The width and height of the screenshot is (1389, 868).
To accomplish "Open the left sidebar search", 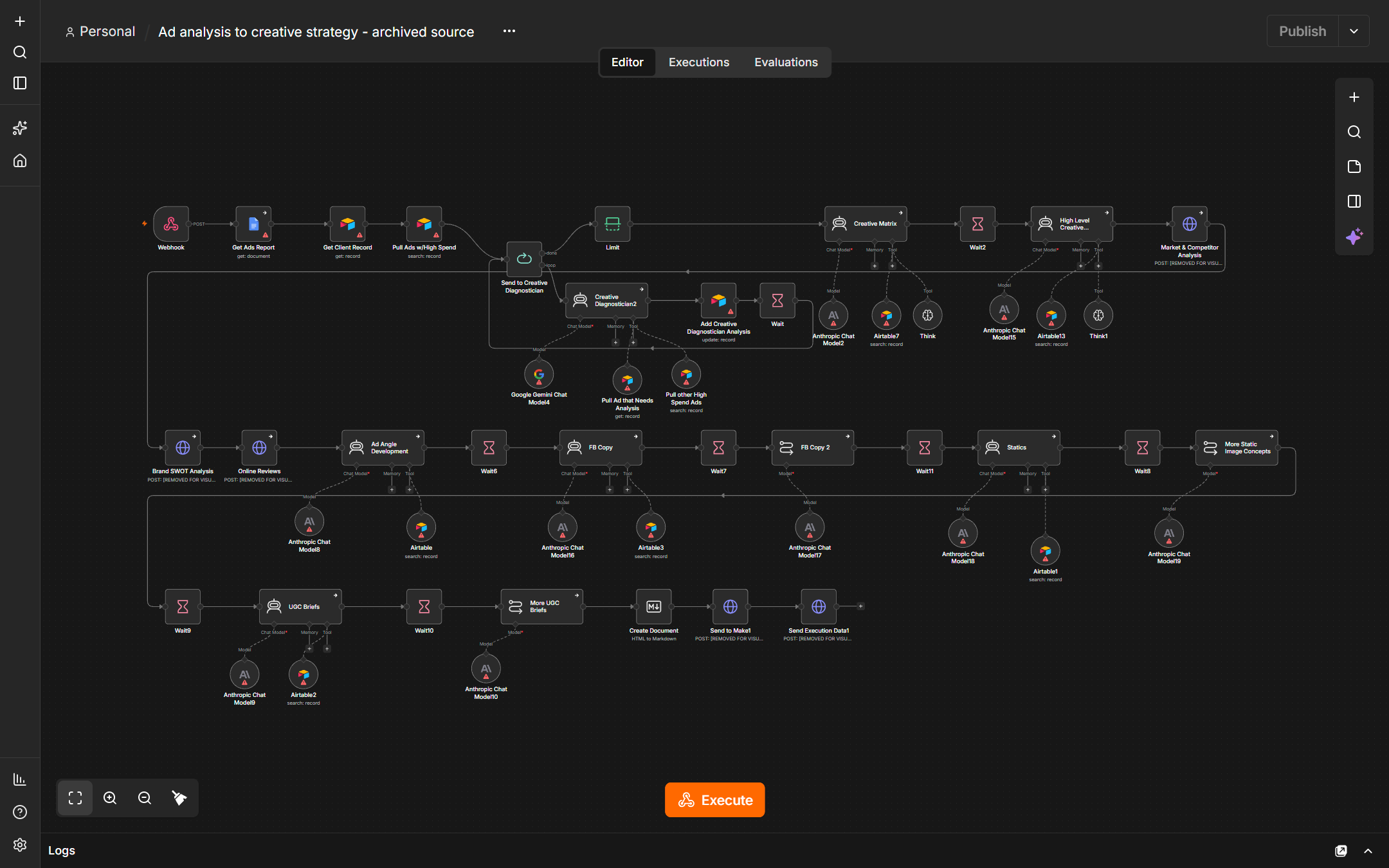I will point(20,52).
